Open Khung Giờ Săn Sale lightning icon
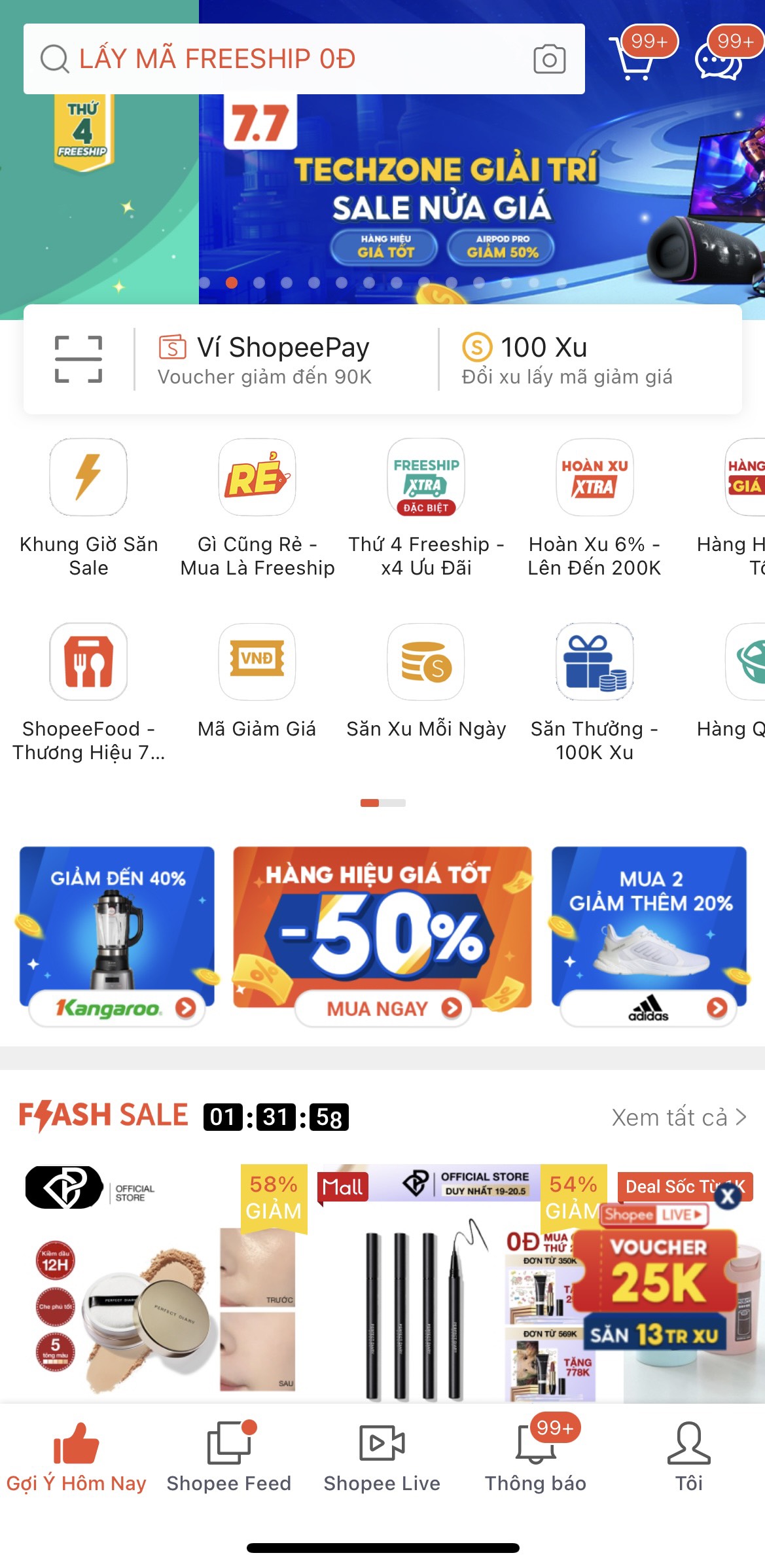 pyautogui.click(x=88, y=477)
